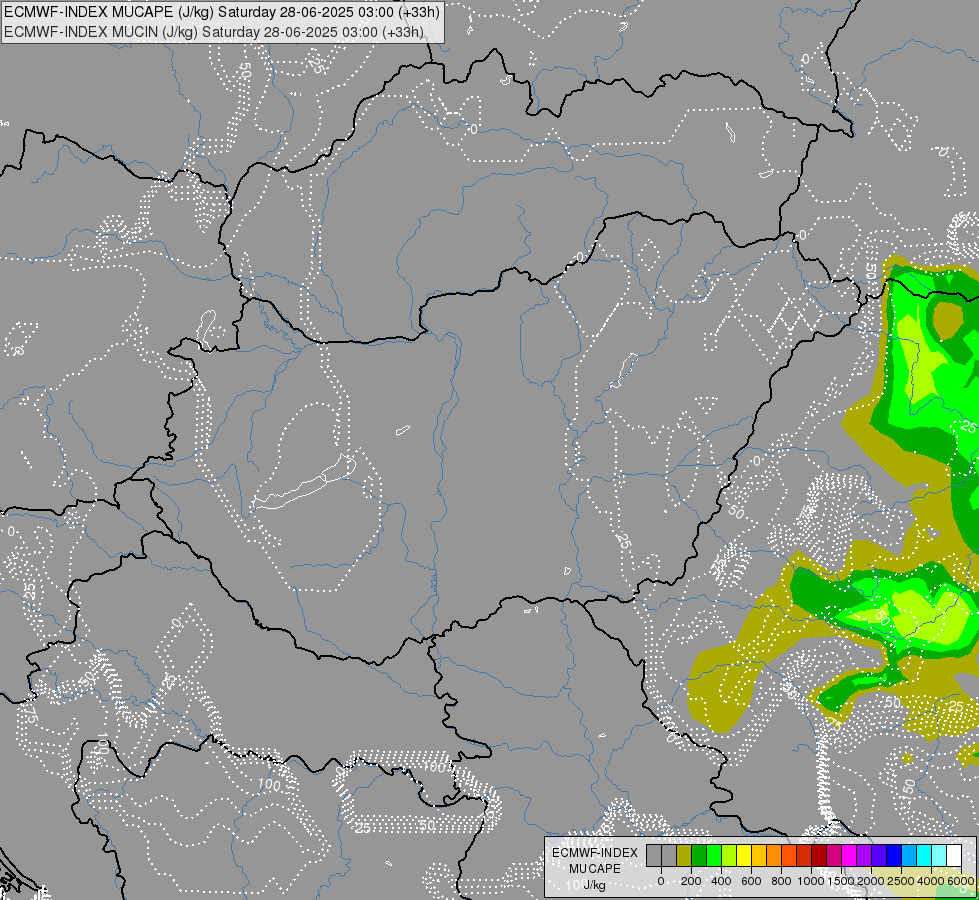Pick the crimson-pink swatch left of 1500

835,856
